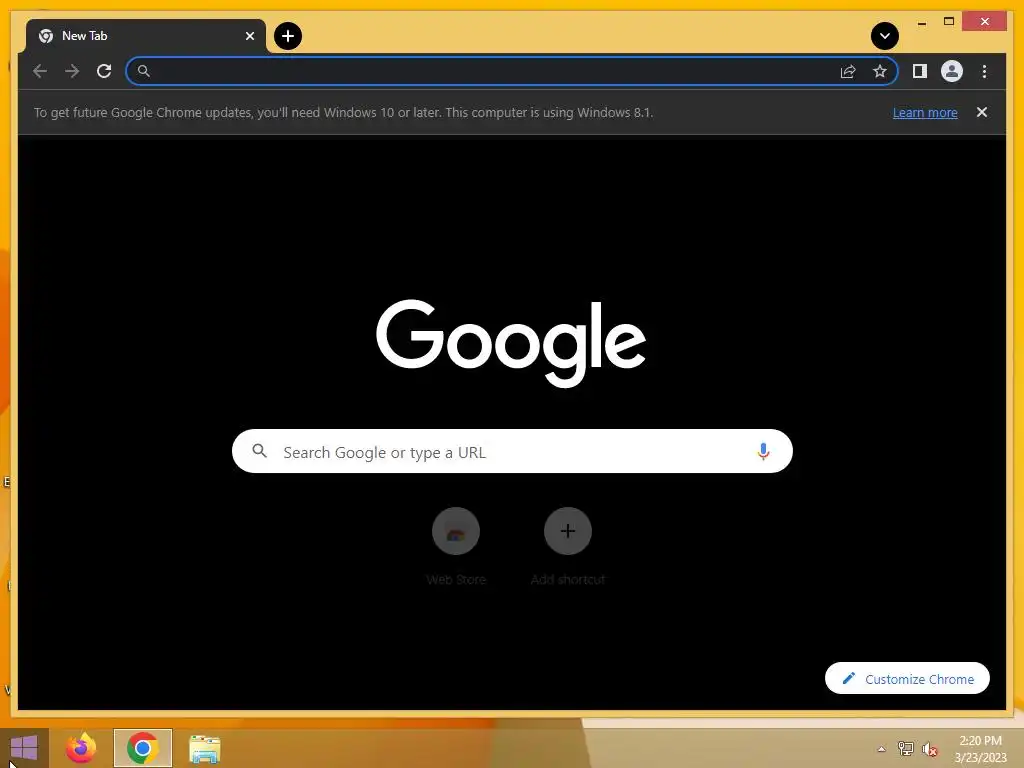Screen dimensions: 1024x768
Task: Show hidden system tray icons
Action: click(881, 749)
